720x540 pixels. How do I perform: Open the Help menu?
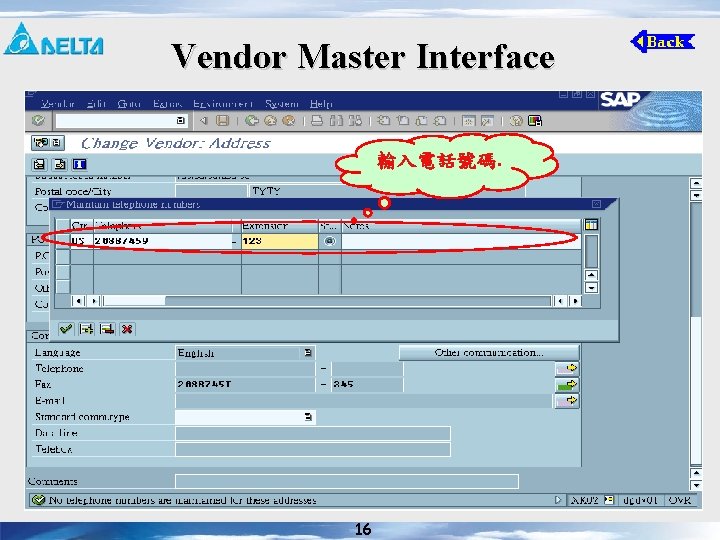(x=321, y=104)
